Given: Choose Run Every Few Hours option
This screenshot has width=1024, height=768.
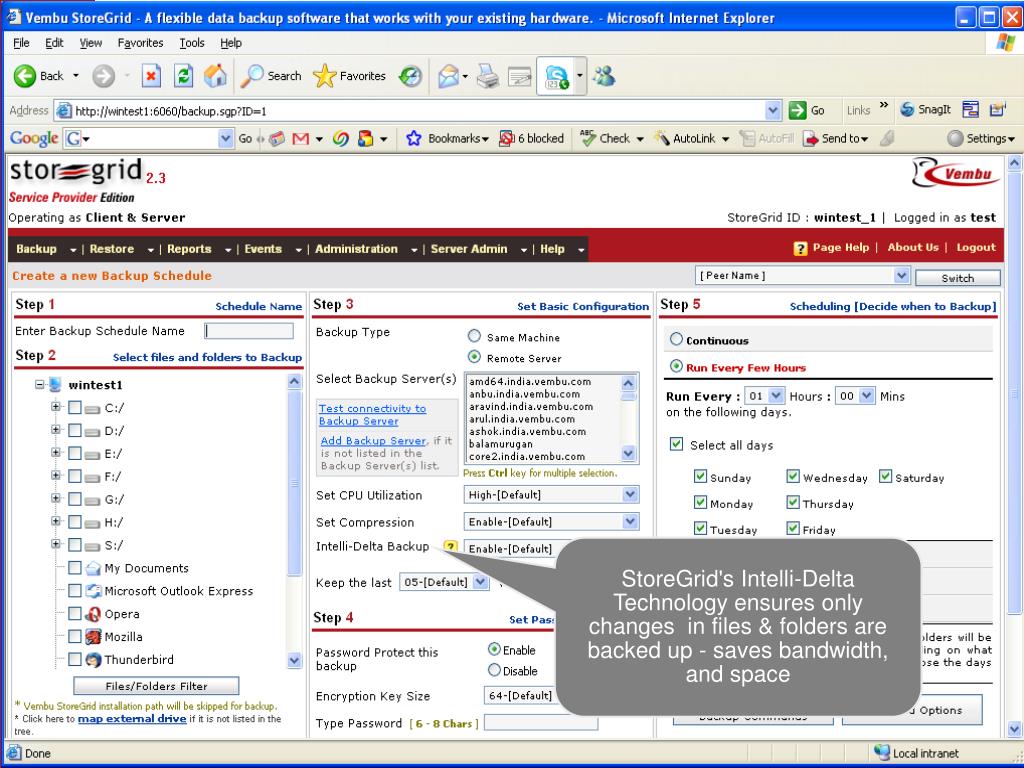Looking at the screenshot, I should tap(677, 366).
